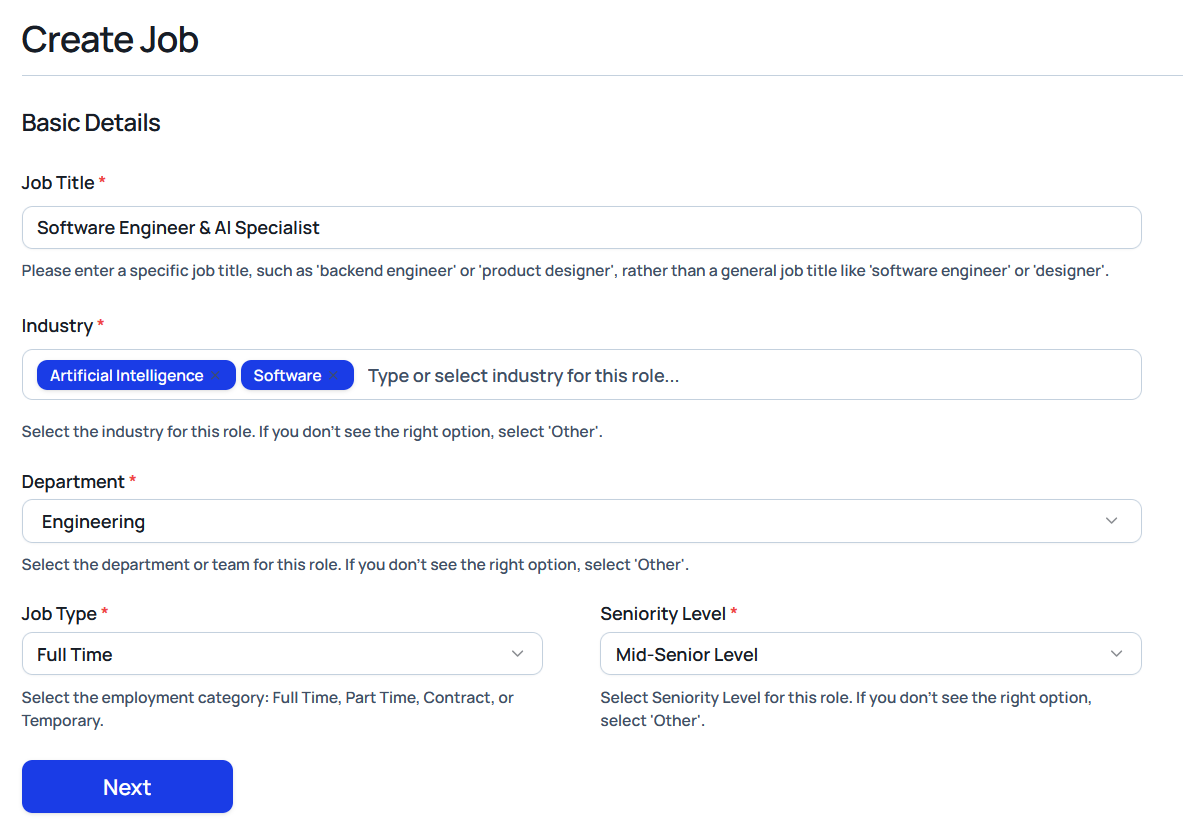Click the industry search input placeholder
The width and height of the screenshot is (1183, 829).
point(523,376)
